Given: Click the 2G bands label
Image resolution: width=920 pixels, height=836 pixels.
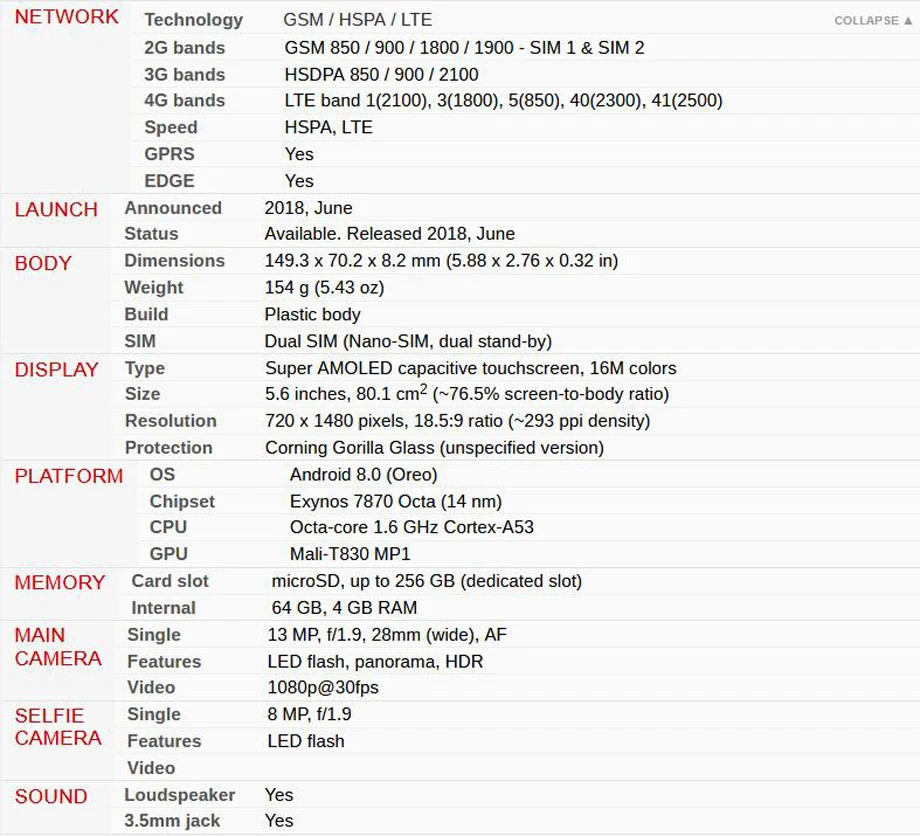Looking at the screenshot, I should 184,48.
